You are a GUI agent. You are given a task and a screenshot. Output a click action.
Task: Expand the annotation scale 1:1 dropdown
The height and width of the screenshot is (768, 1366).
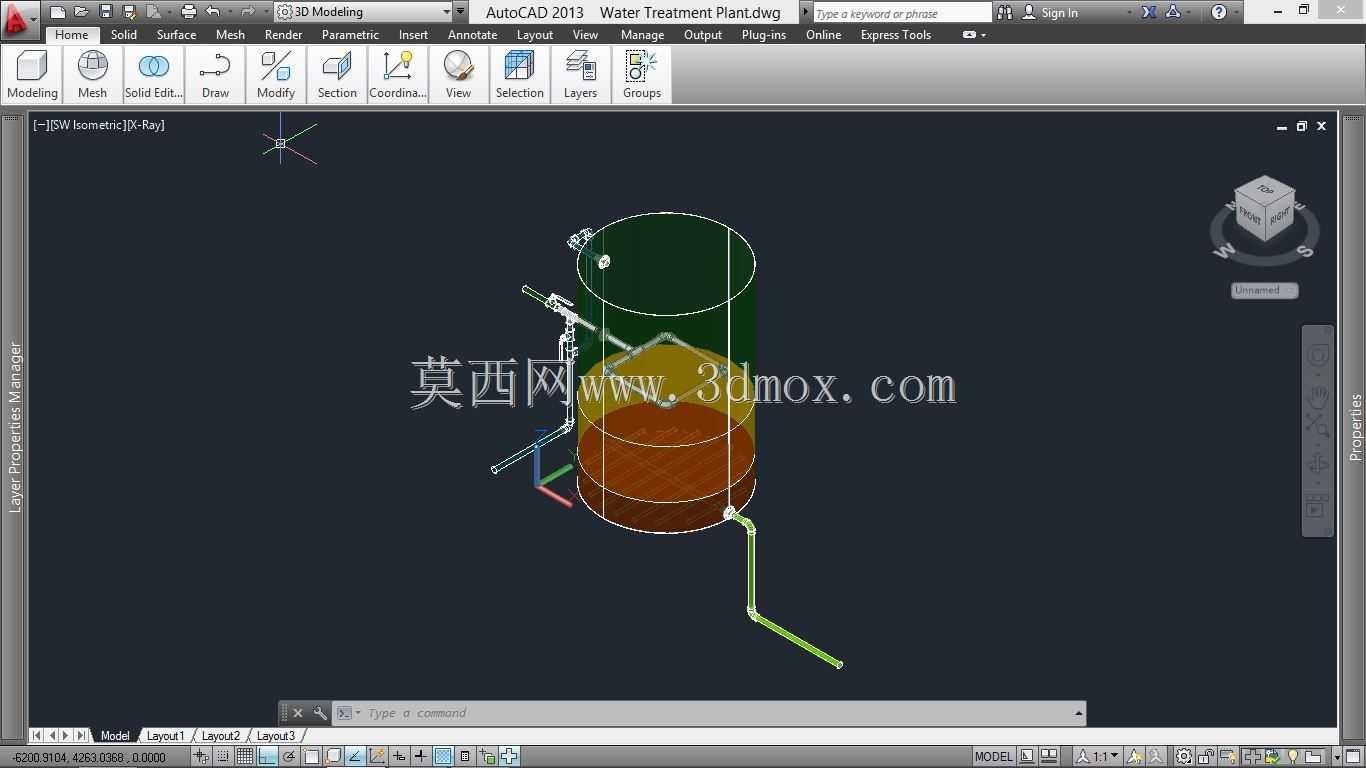pyautogui.click(x=1115, y=756)
